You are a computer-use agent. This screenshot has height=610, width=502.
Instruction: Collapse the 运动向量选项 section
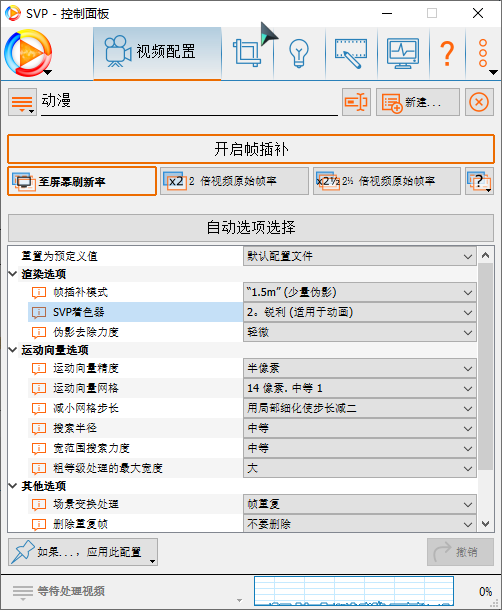[13, 350]
